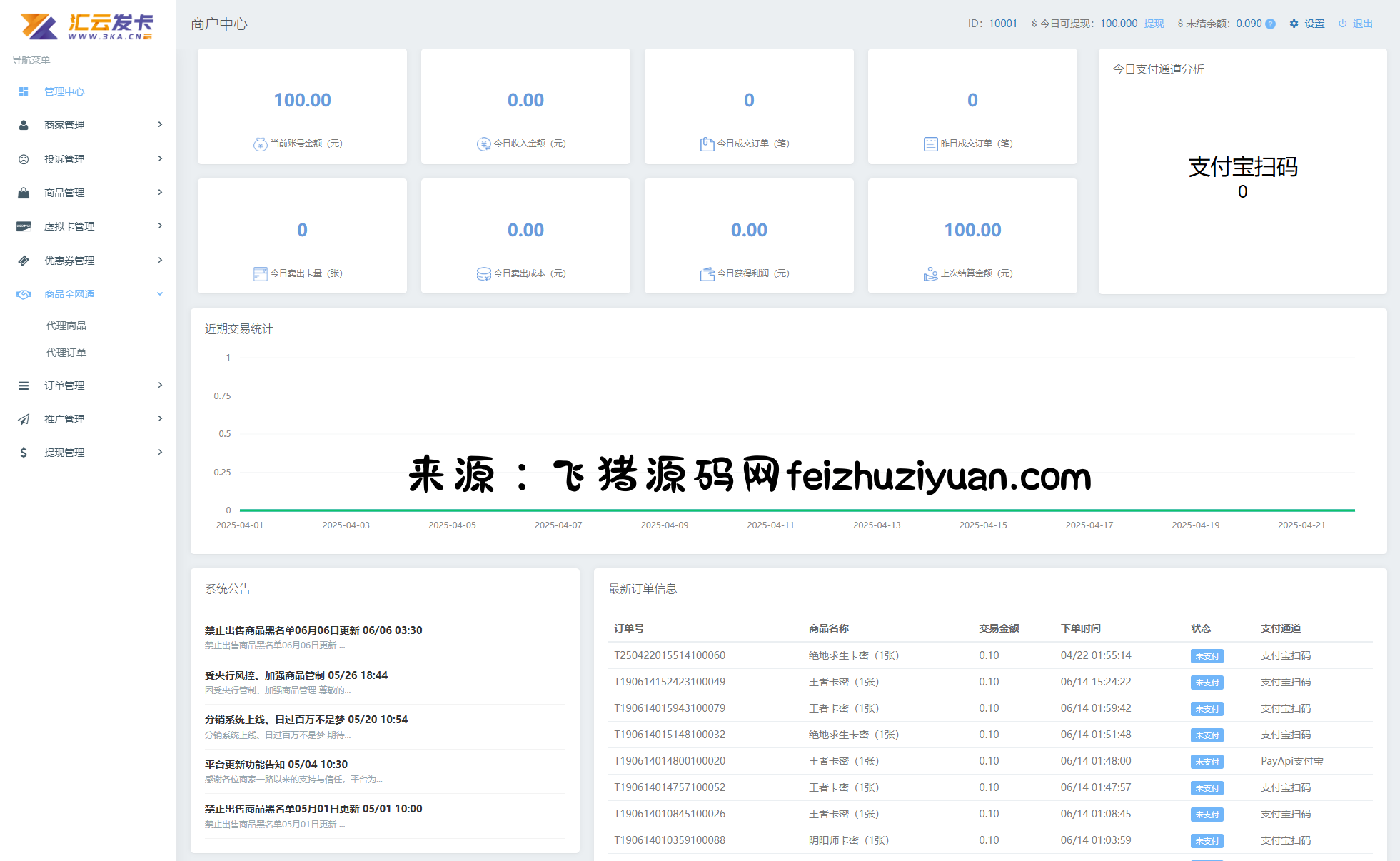Expand the 商家管理 chevron arrow
This screenshot has height=861, width=1400.
pos(160,125)
